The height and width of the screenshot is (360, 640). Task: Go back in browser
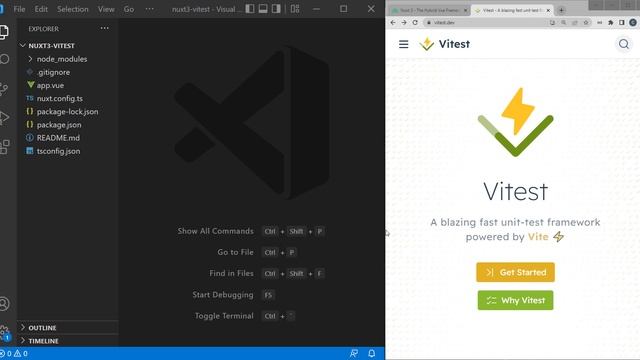pos(393,22)
